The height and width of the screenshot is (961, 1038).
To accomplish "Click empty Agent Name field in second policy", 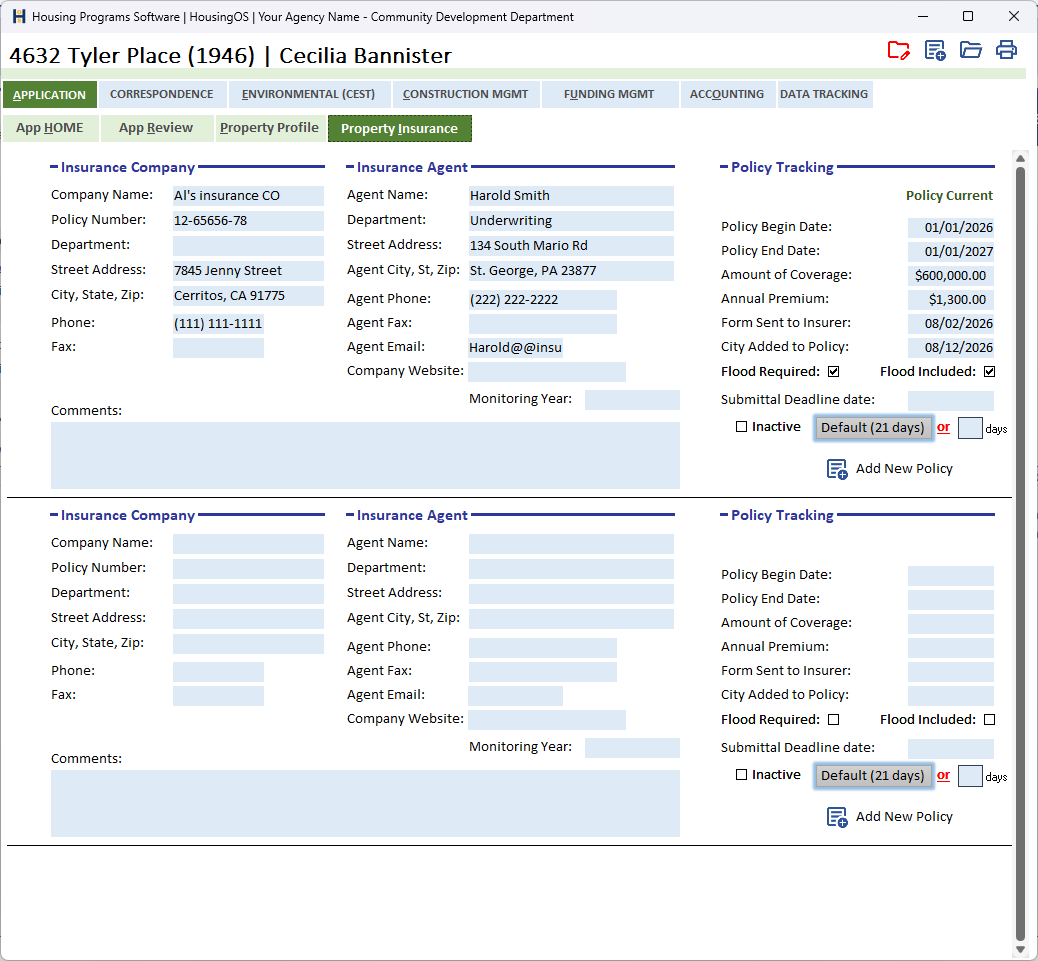I will (571, 544).
